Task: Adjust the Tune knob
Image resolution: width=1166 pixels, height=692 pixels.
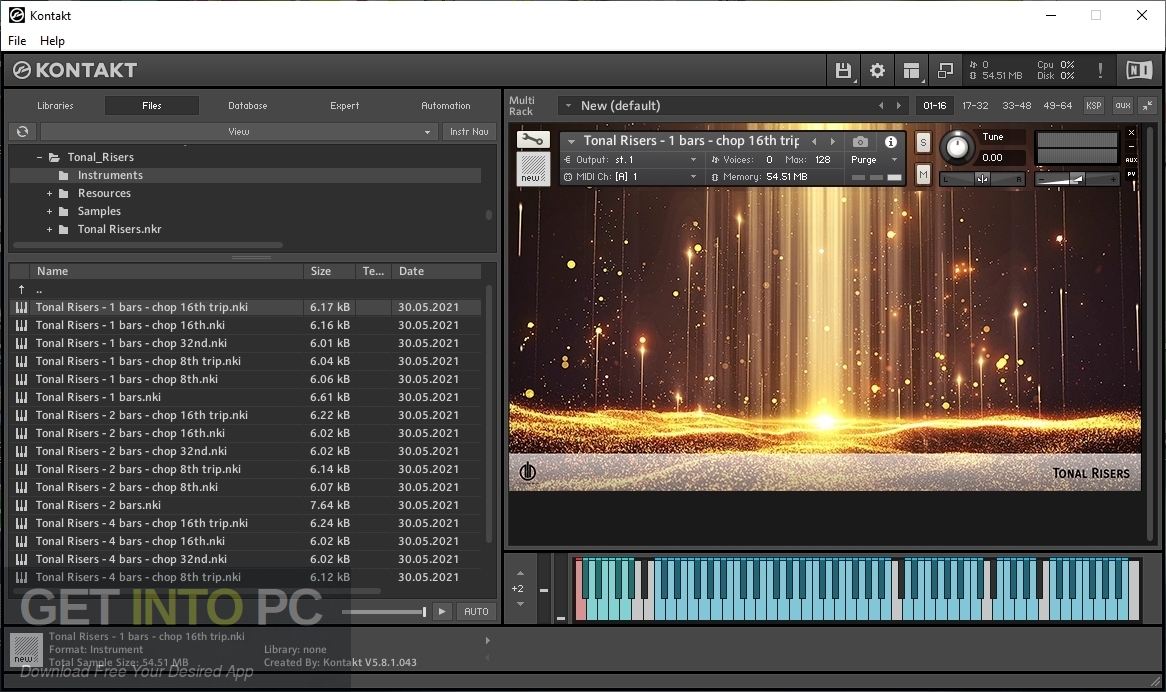Action: click(957, 147)
